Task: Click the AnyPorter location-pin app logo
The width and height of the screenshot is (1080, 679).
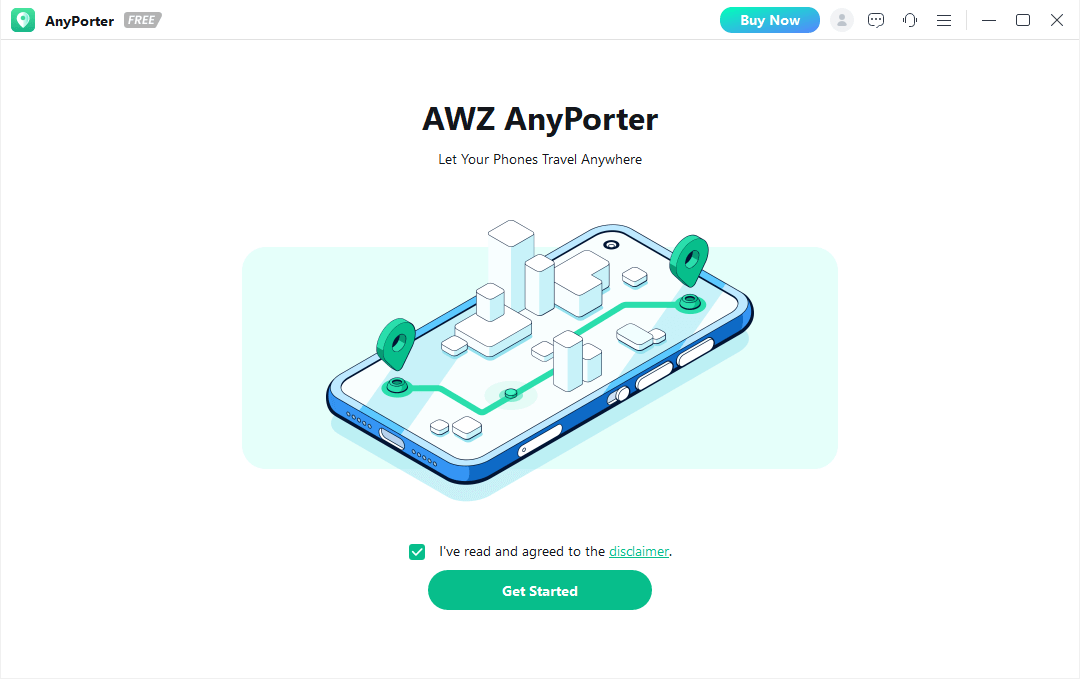Action: (x=23, y=20)
